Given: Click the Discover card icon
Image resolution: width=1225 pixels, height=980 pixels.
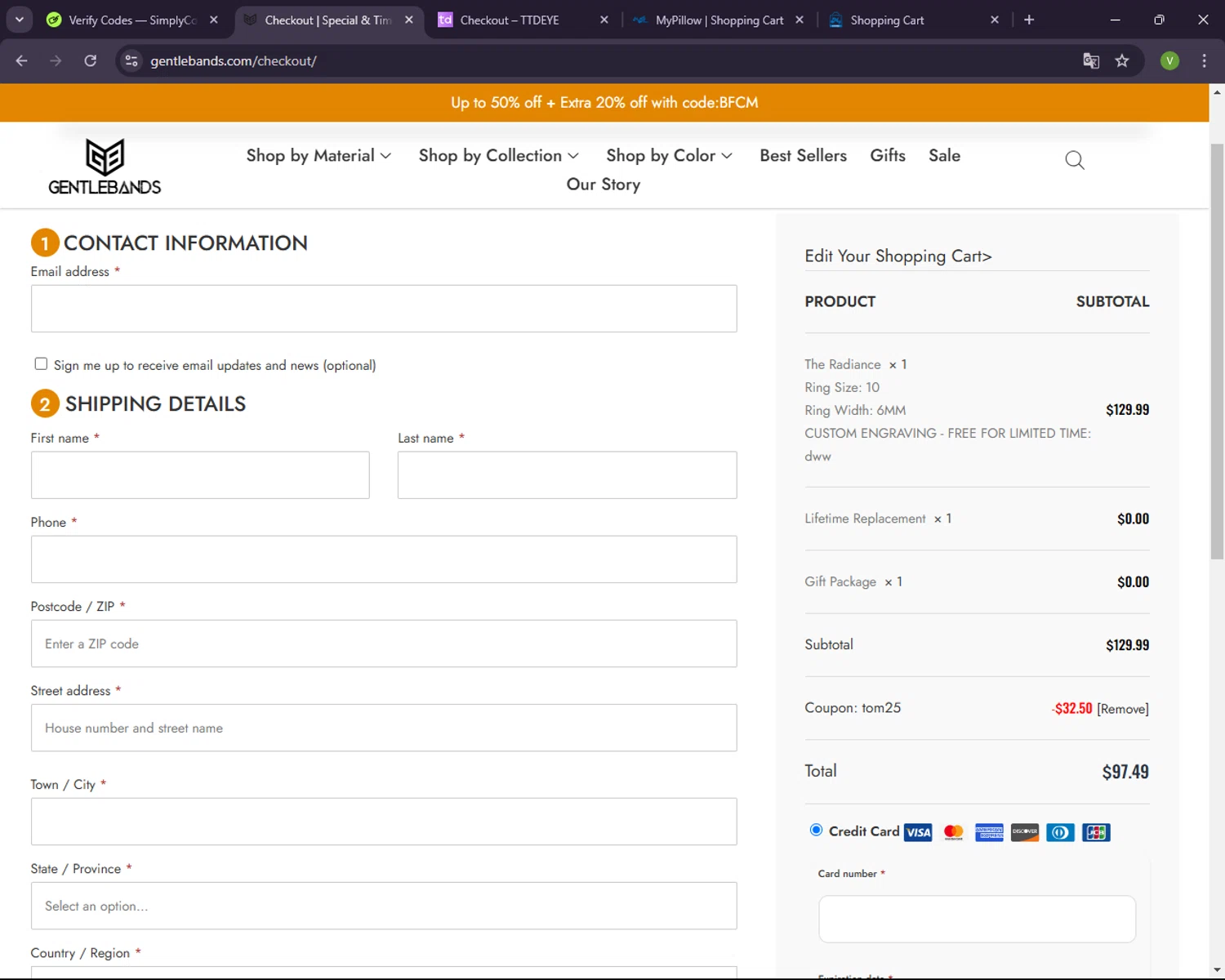Looking at the screenshot, I should point(1025,832).
